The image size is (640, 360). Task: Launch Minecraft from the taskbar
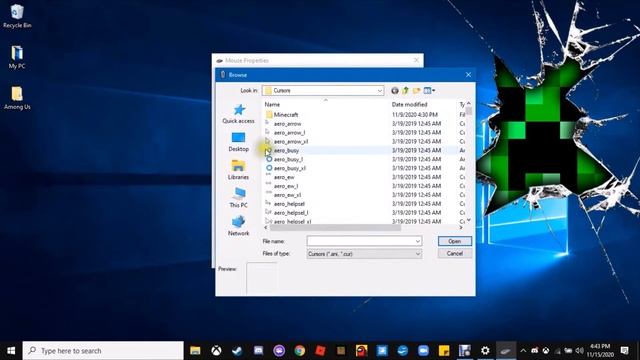click(x=341, y=351)
